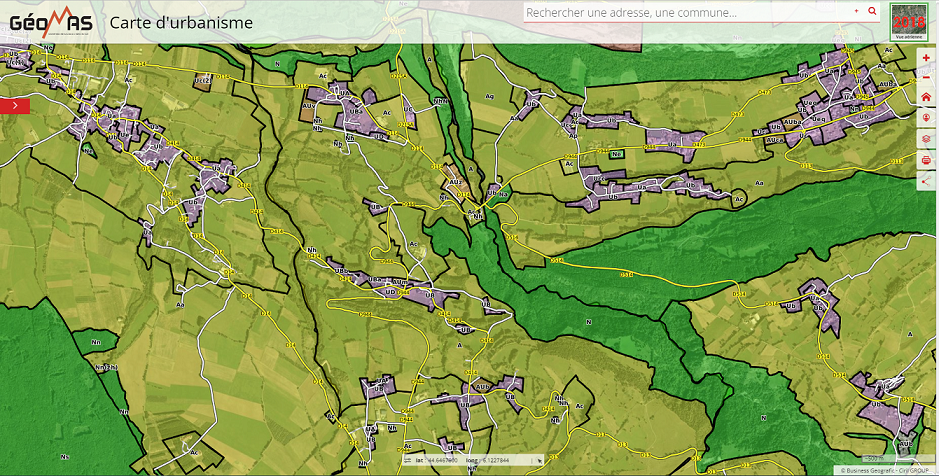Click the coordinate swap arrows icon

point(408,460)
